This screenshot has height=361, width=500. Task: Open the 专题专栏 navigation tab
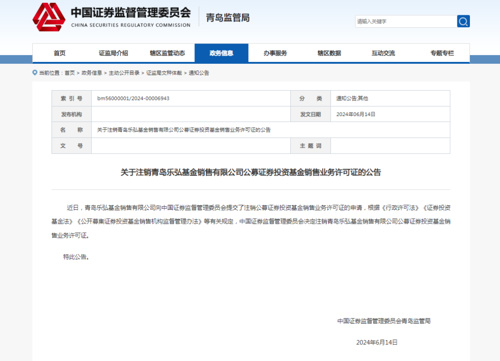442,53
